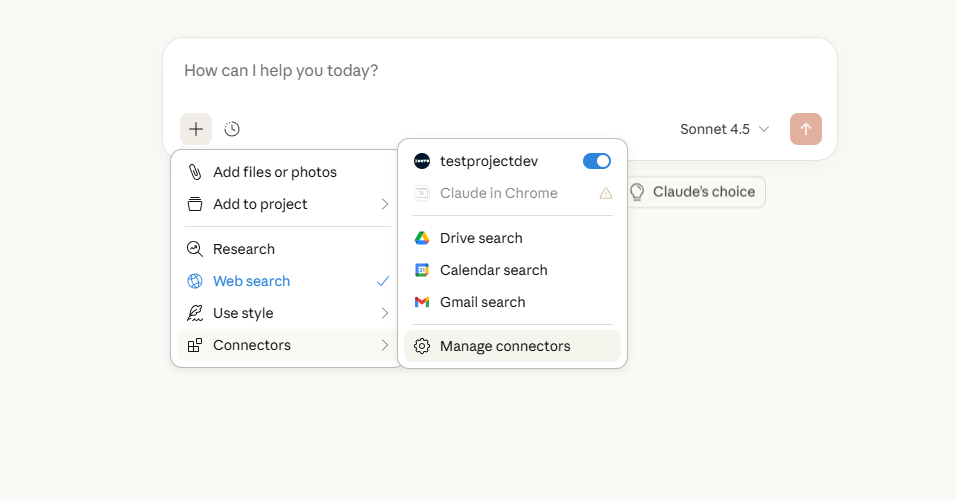
Task: Click the plus attachment button
Action: (196, 129)
